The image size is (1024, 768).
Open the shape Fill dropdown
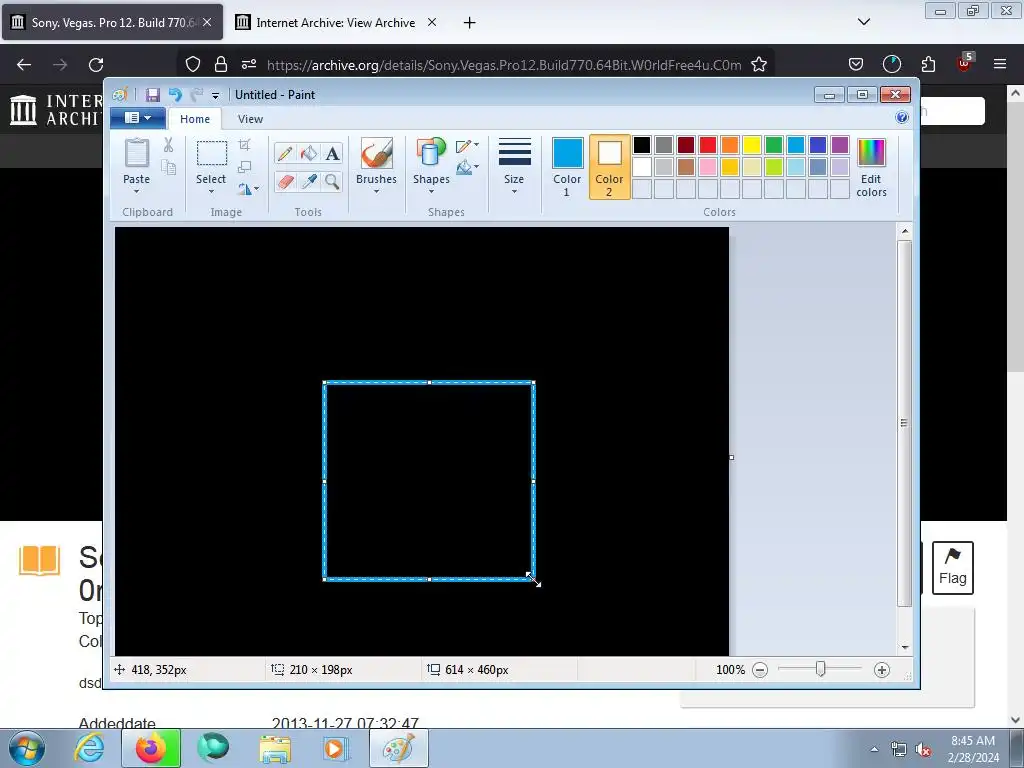click(468, 168)
